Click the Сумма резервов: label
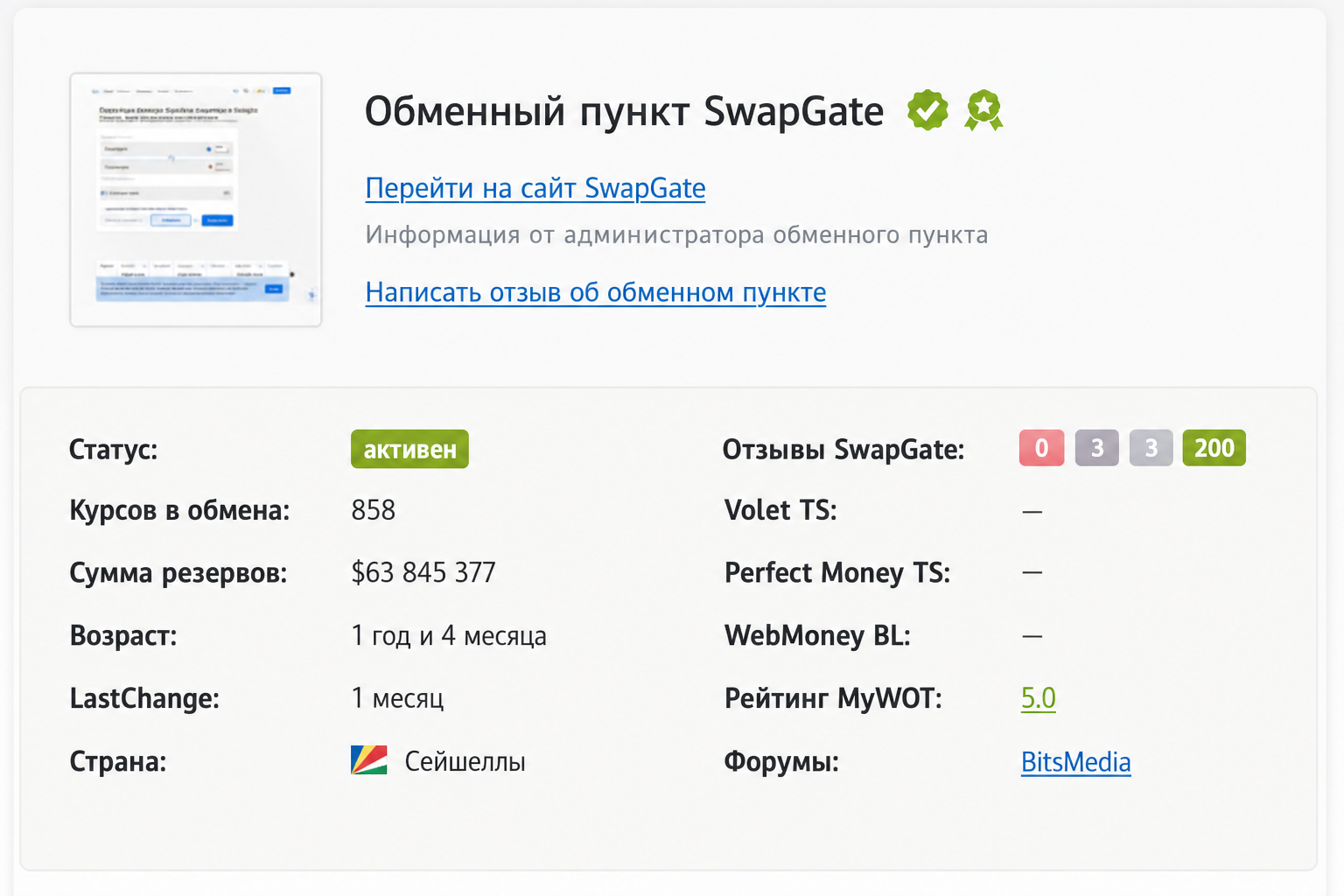1344x896 pixels. click(x=178, y=573)
